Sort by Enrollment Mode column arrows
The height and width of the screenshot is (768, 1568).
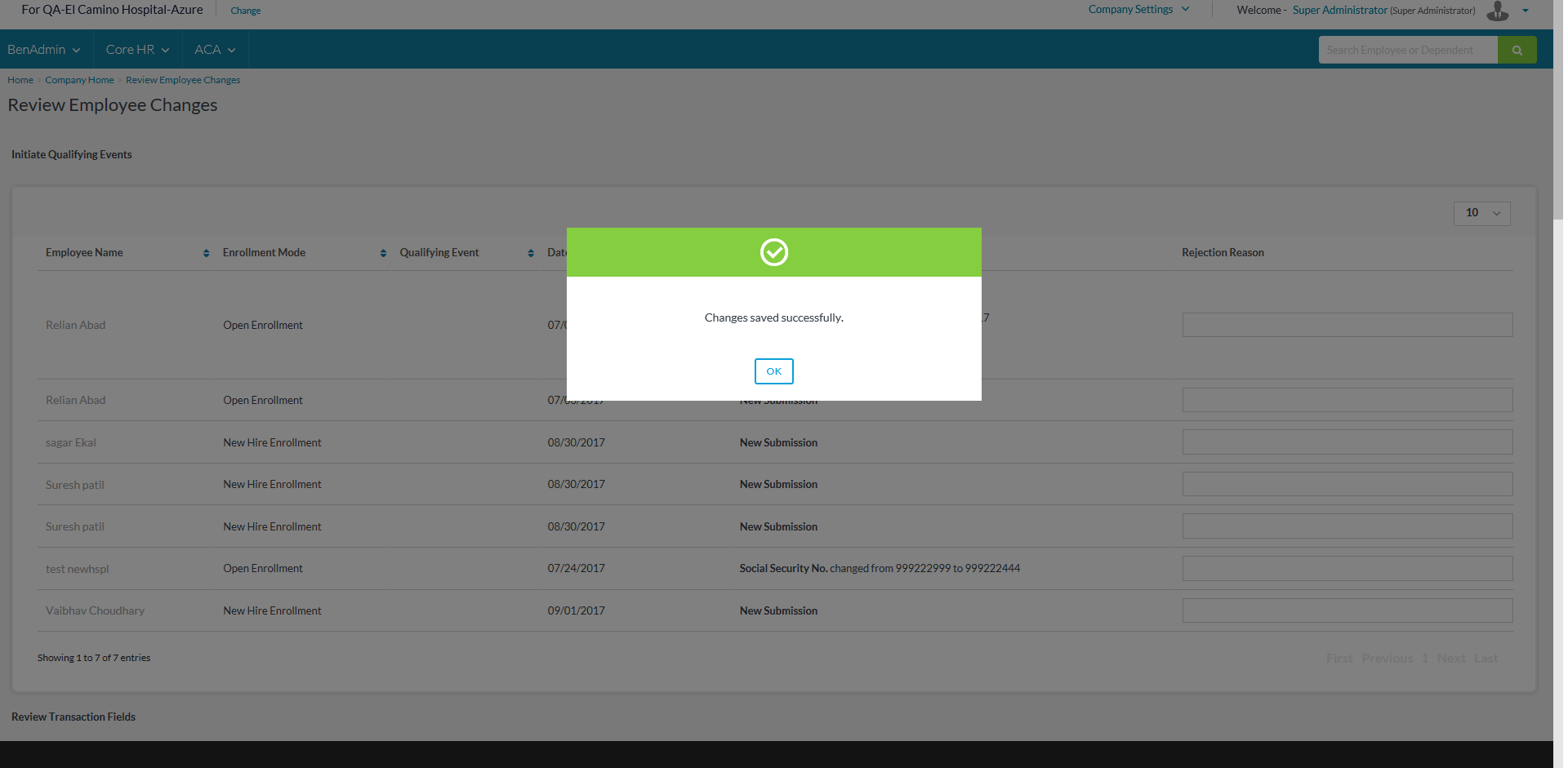pos(383,253)
